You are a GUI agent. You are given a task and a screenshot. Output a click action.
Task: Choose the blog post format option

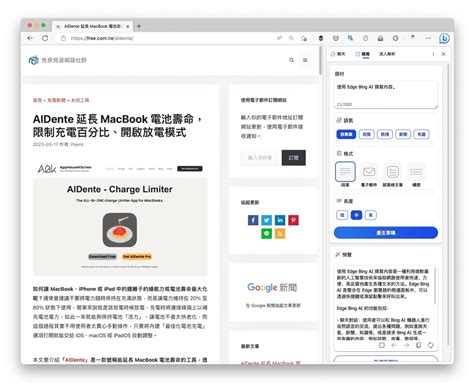(x=393, y=174)
